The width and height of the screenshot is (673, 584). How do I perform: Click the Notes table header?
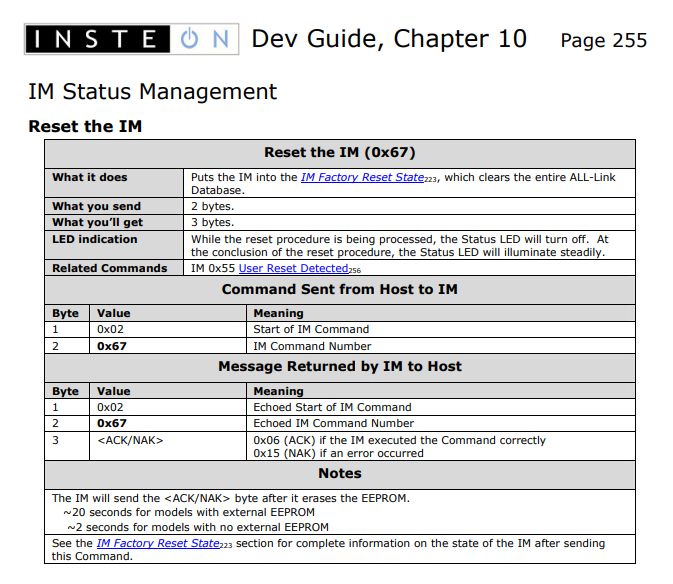pyautogui.click(x=340, y=474)
